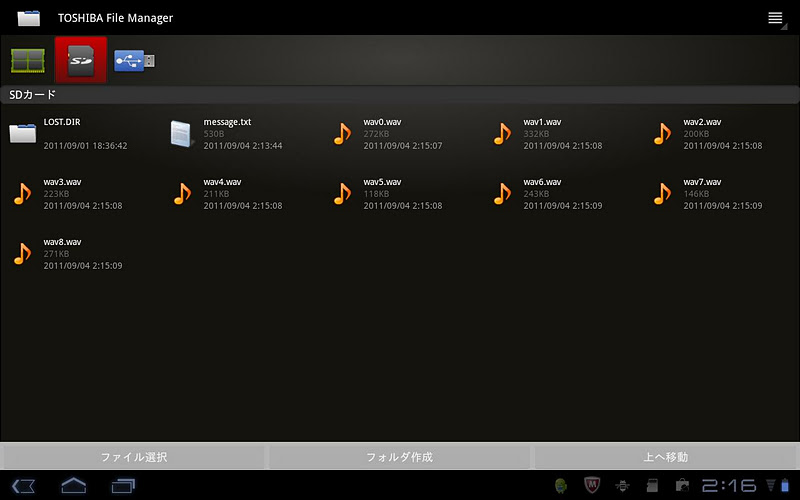Image resolution: width=800 pixels, height=500 pixels.
Task: Select the wav0.wav file name
Action: tap(382, 122)
